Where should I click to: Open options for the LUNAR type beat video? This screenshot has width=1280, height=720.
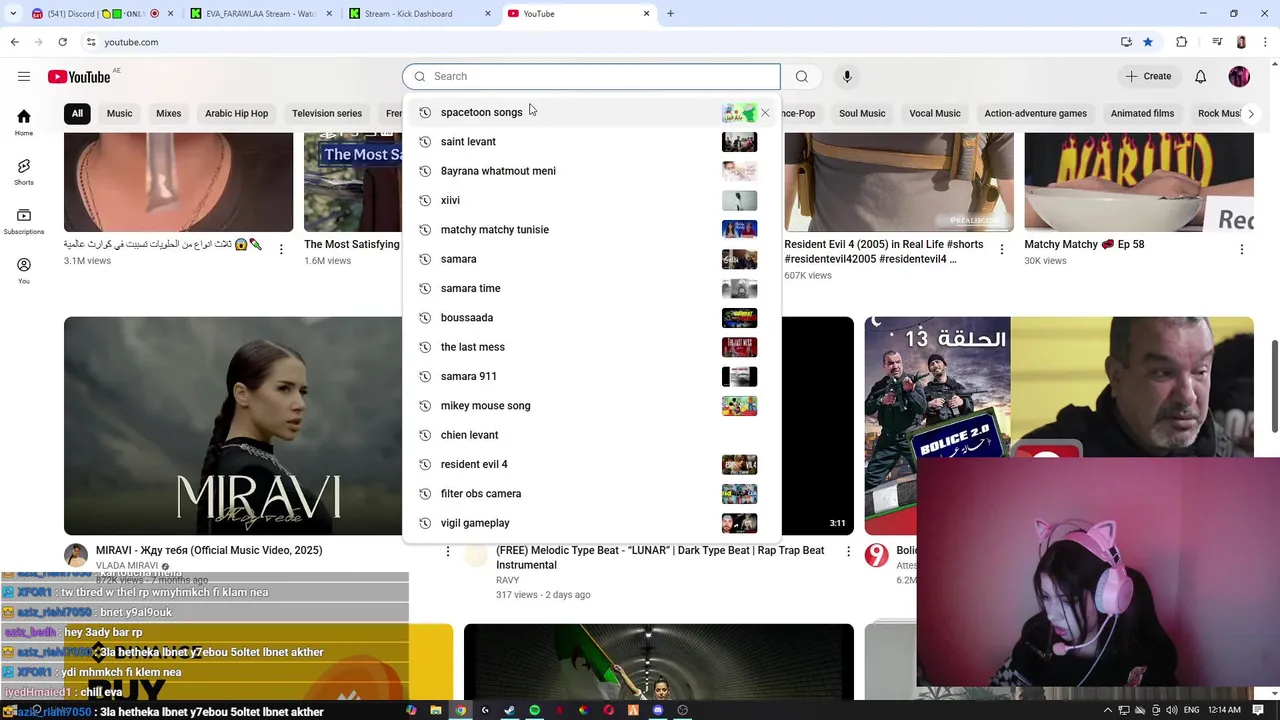848,551
